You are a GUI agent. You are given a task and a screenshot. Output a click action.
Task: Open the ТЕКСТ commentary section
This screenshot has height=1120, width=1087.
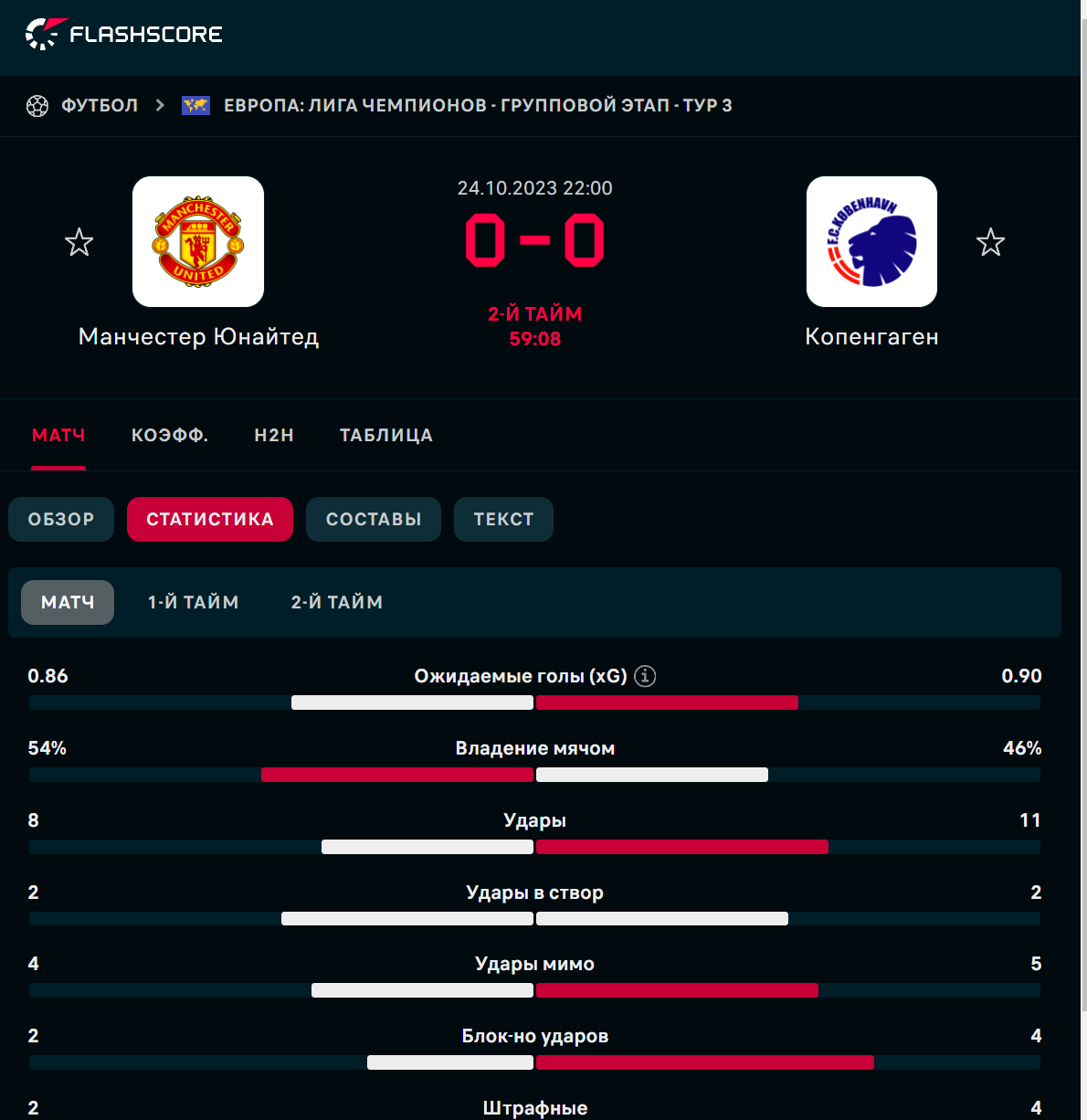coord(503,520)
